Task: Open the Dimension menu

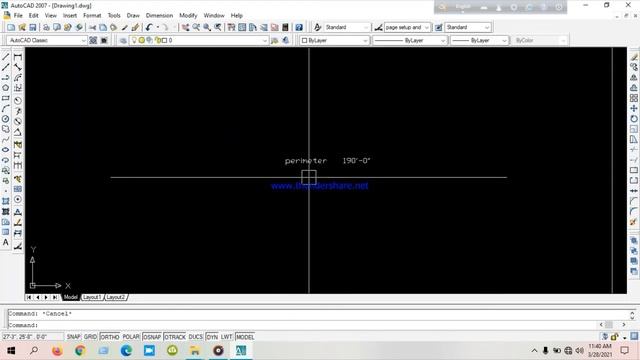Action: coord(159,16)
